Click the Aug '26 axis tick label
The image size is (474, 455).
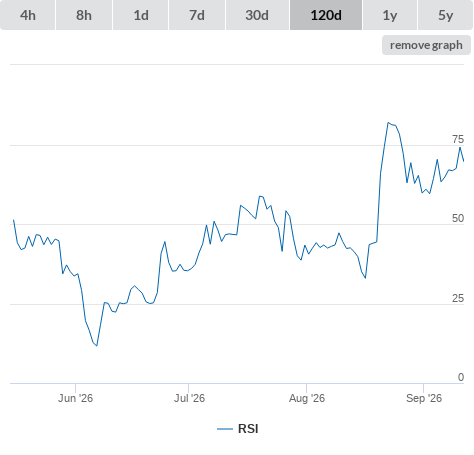(x=307, y=398)
